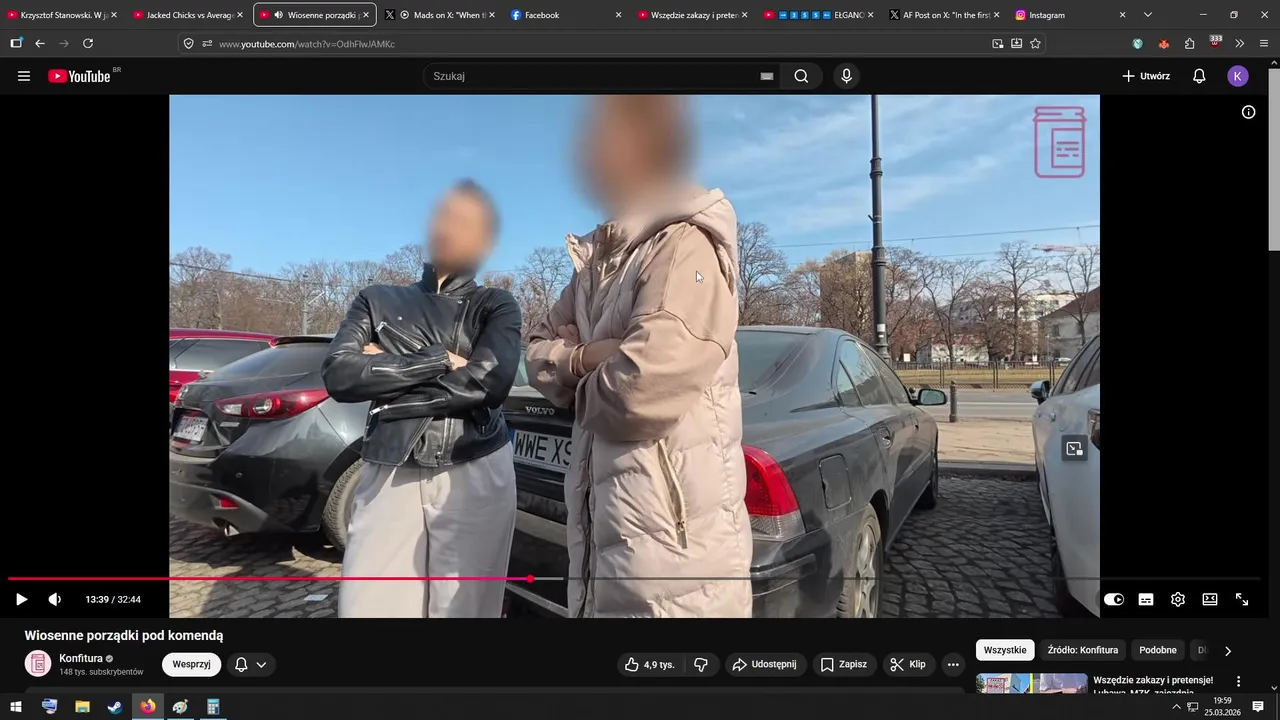Open suggested video Wszędzie zakazy i pretensje!
1280x720 pixels.
[x=1153, y=680]
